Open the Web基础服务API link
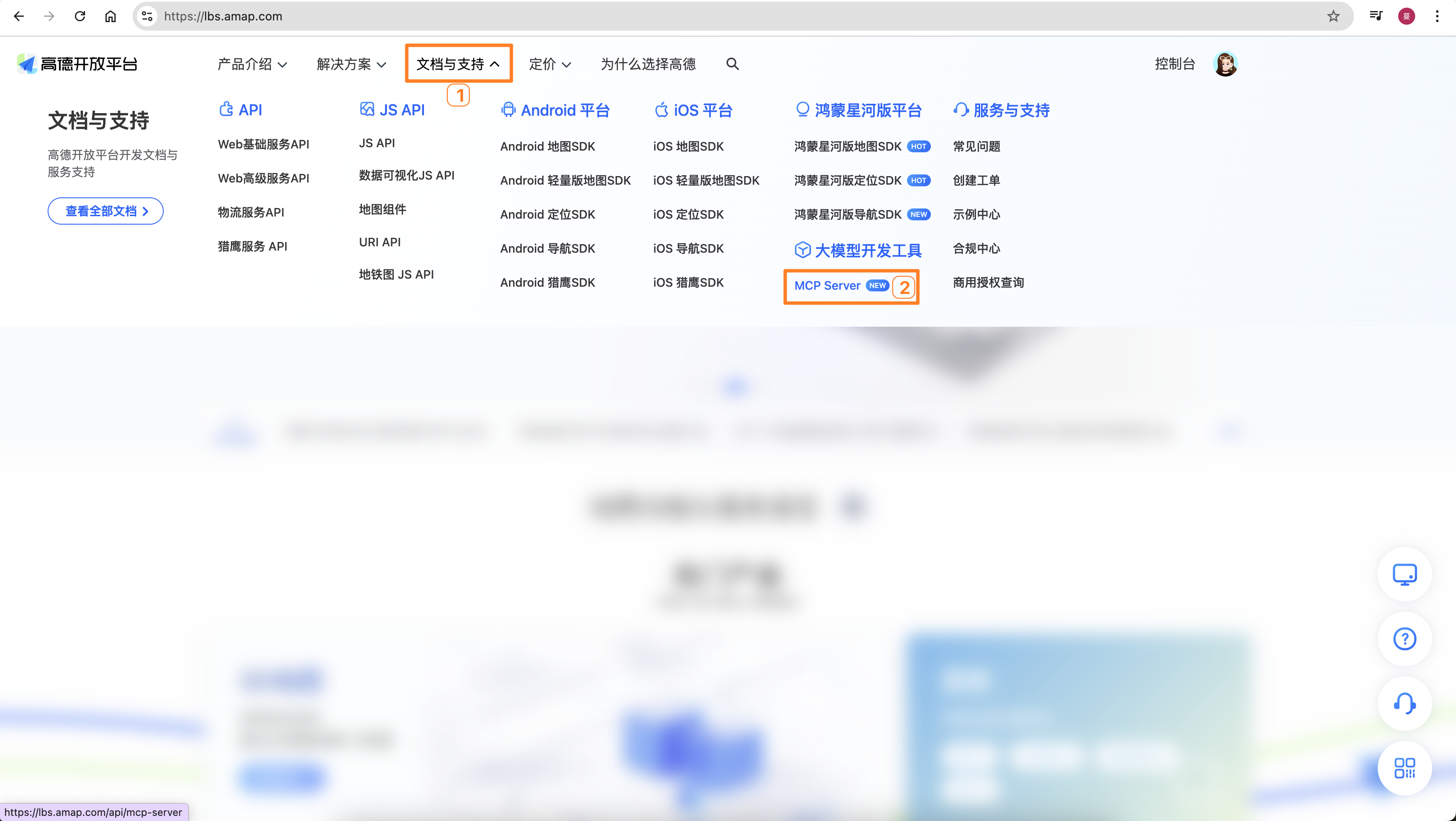The image size is (1456, 821). (x=263, y=144)
